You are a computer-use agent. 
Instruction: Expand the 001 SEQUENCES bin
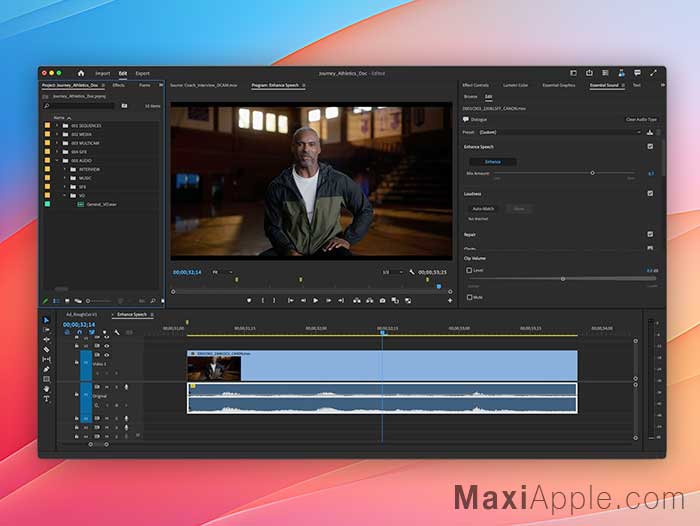57,125
